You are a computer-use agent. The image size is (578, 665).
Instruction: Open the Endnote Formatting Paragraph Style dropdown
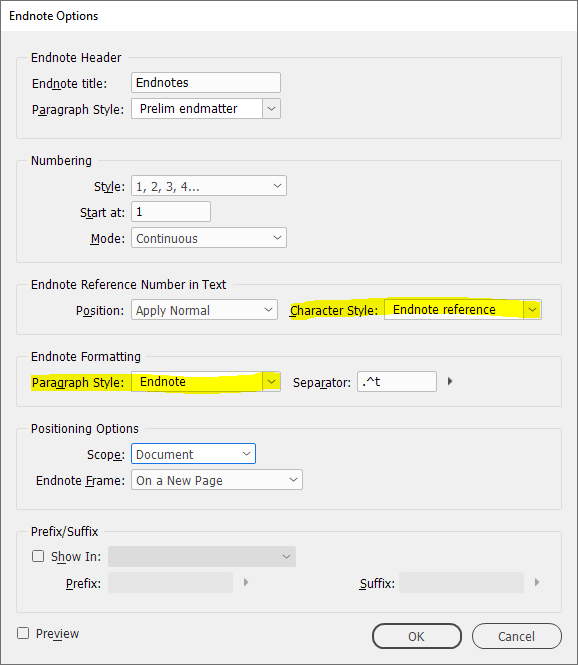click(x=206, y=382)
